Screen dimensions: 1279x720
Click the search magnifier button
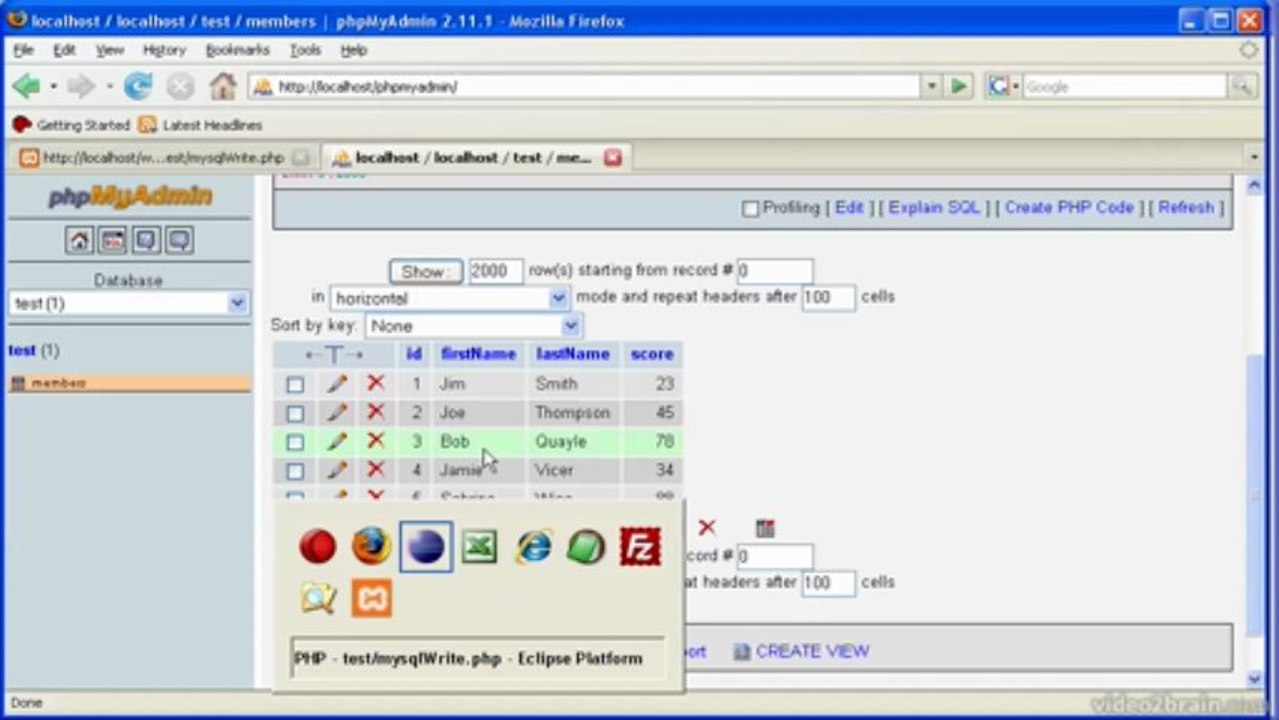[1242, 87]
